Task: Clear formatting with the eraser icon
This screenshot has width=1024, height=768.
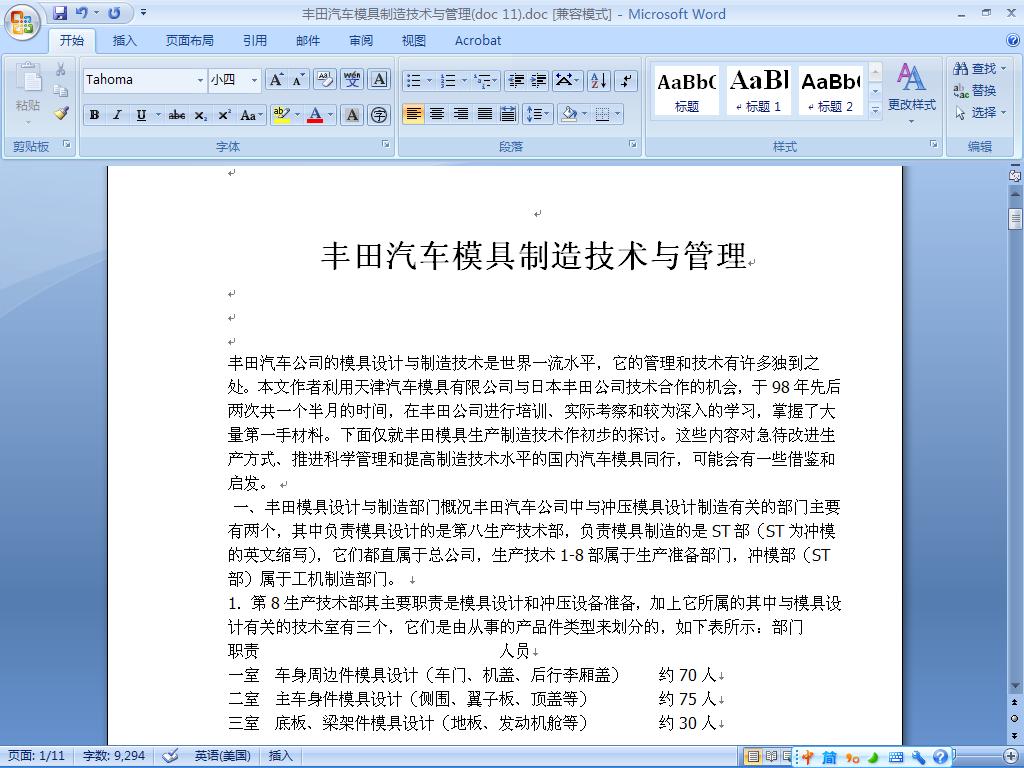Action: point(325,80)
